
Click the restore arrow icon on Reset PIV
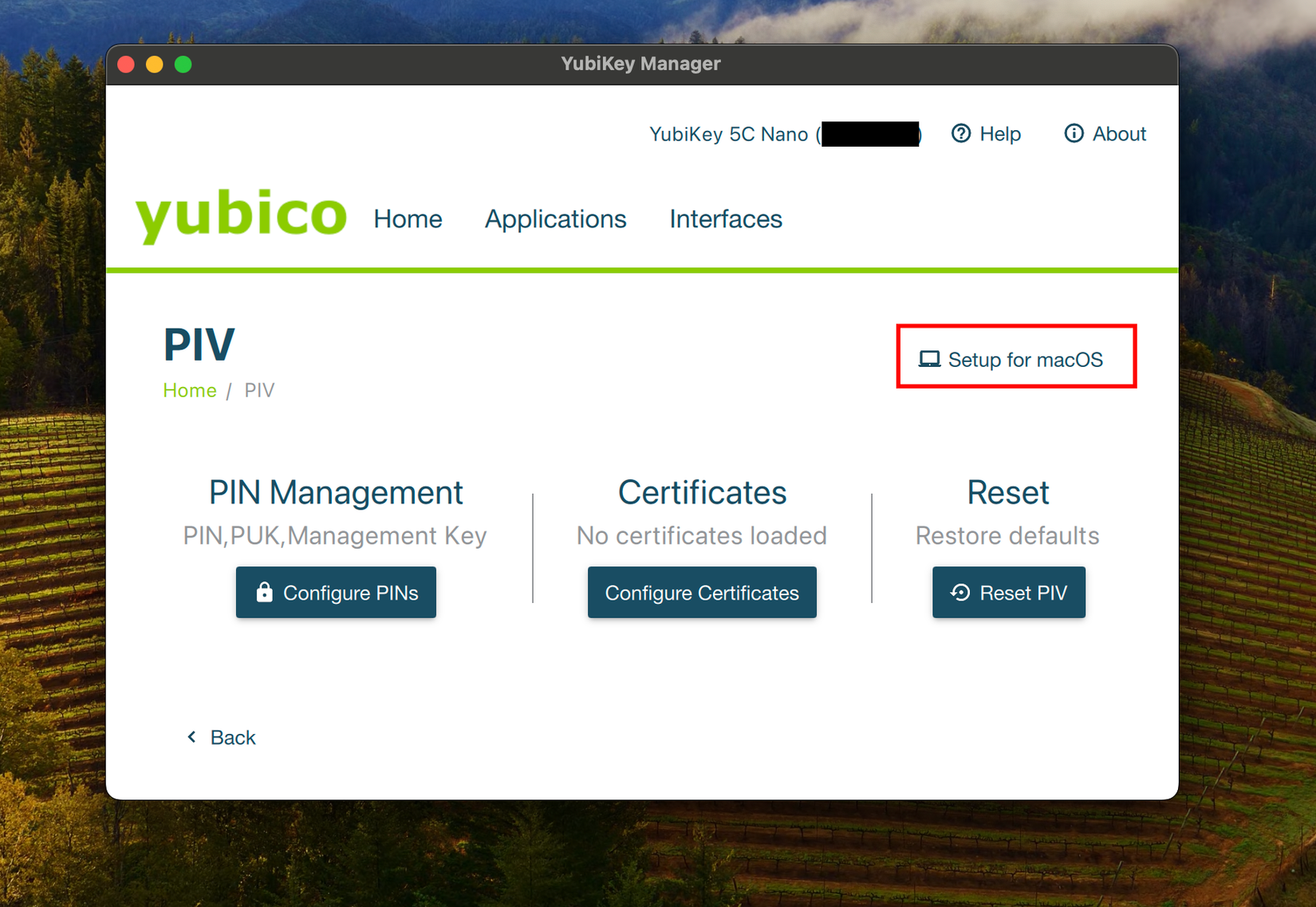click(x=959, y=592)
